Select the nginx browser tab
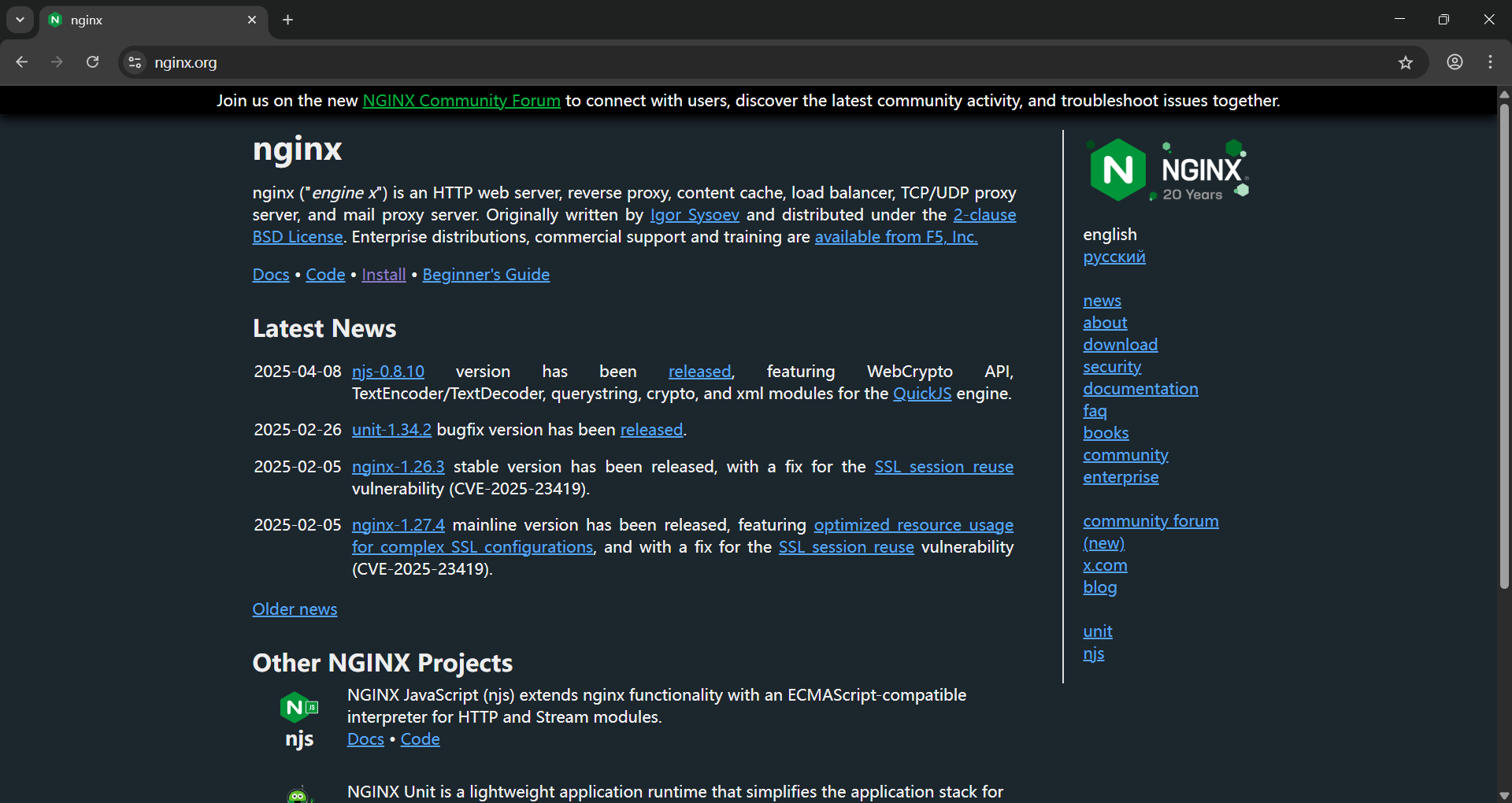The height and width of the screenshot is (803, 1512). point(153,20)
